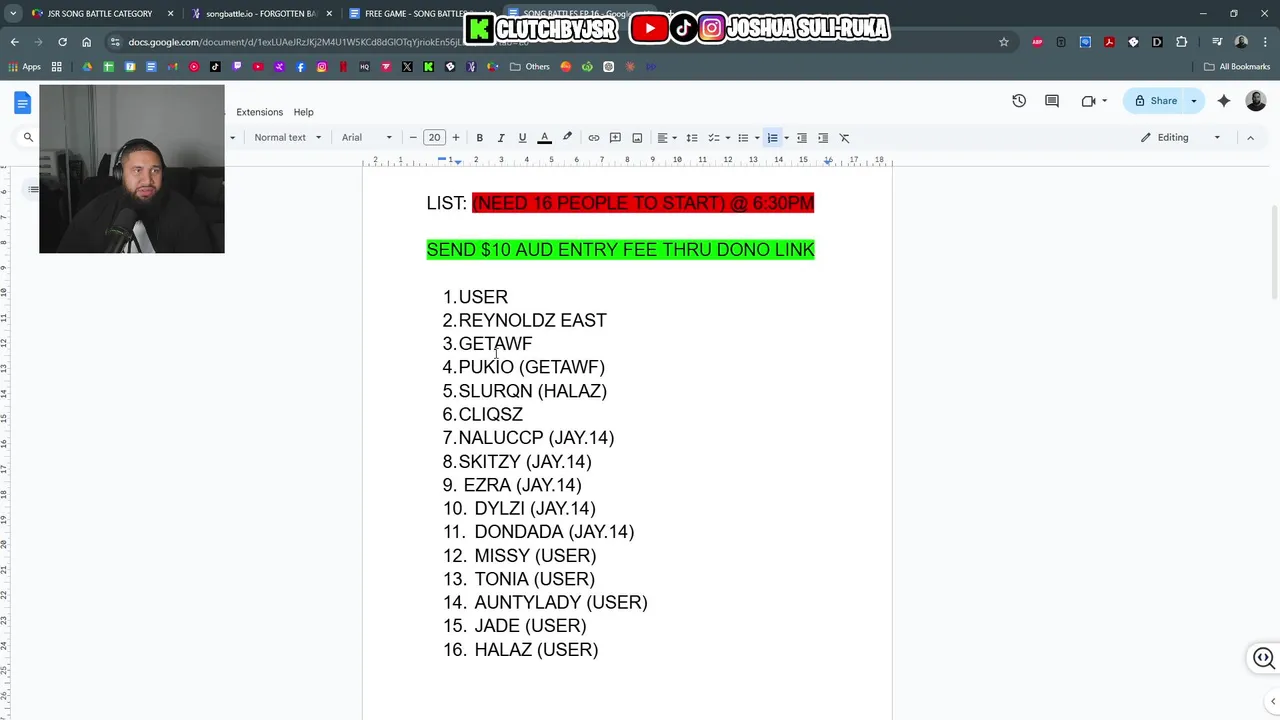Click the browser home icon
The width and height of the screenshot is (1280, 720).
click(86, 42)
